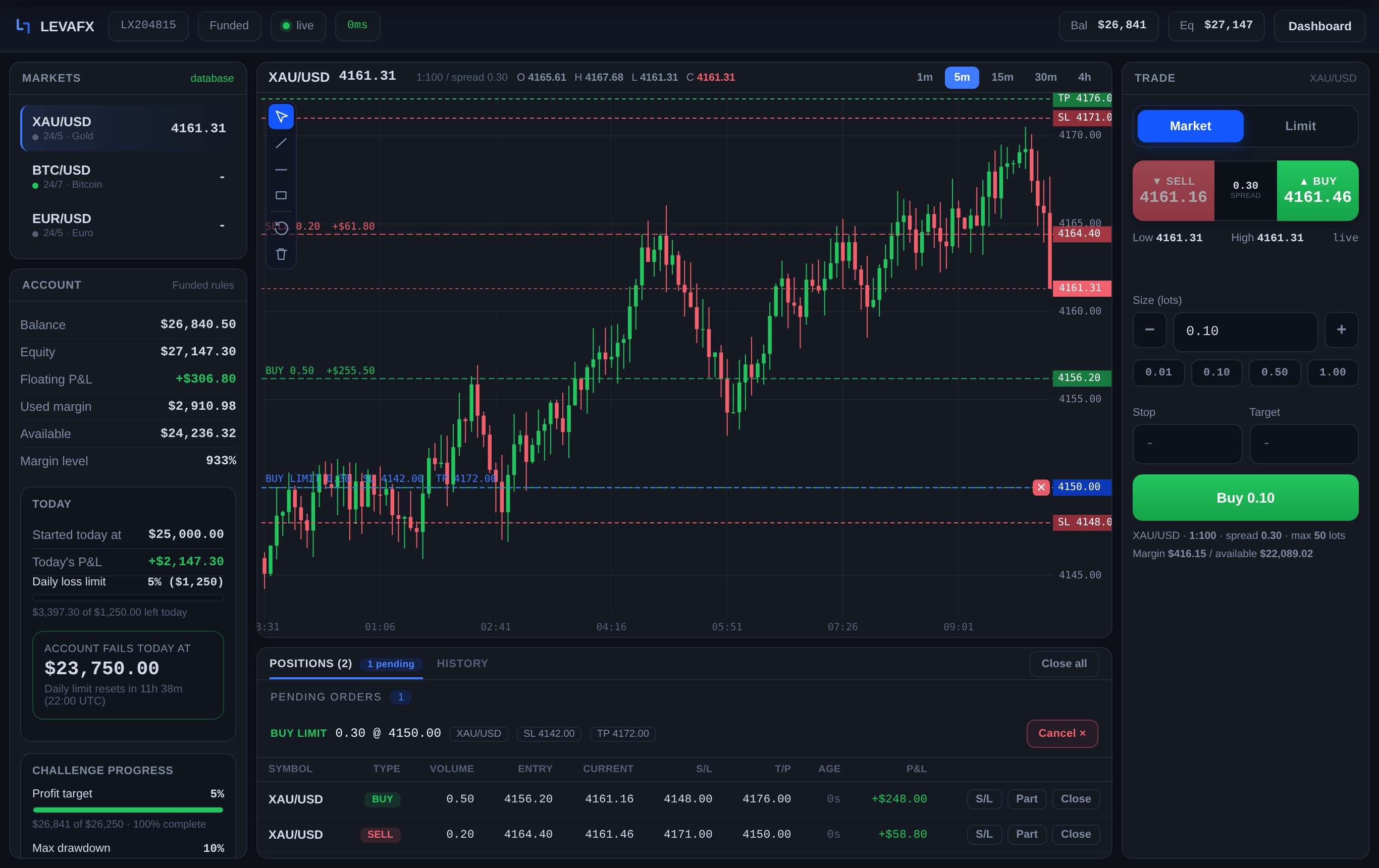Screen dimensions: 1379x868
Task: Click the Target price input
Action: [x=1304, y=444]
